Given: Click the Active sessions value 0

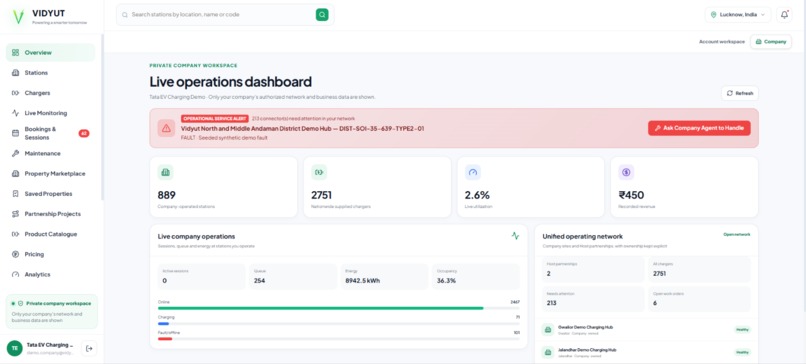Looking at the screenshot, I should click(164, 281).
